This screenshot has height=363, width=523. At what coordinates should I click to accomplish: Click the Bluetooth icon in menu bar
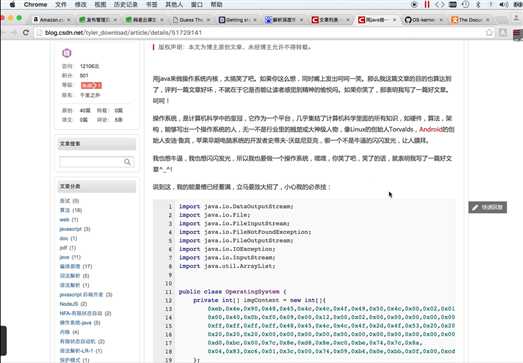pos(478,4)
